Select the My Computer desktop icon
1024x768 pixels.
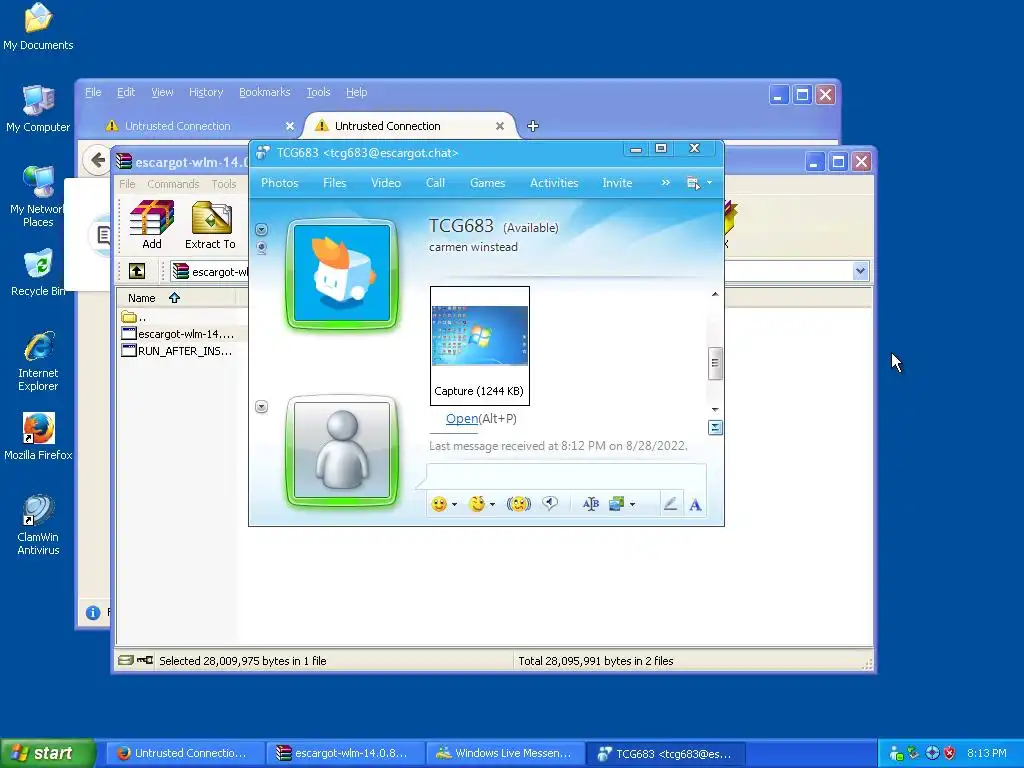click(38, 109)
